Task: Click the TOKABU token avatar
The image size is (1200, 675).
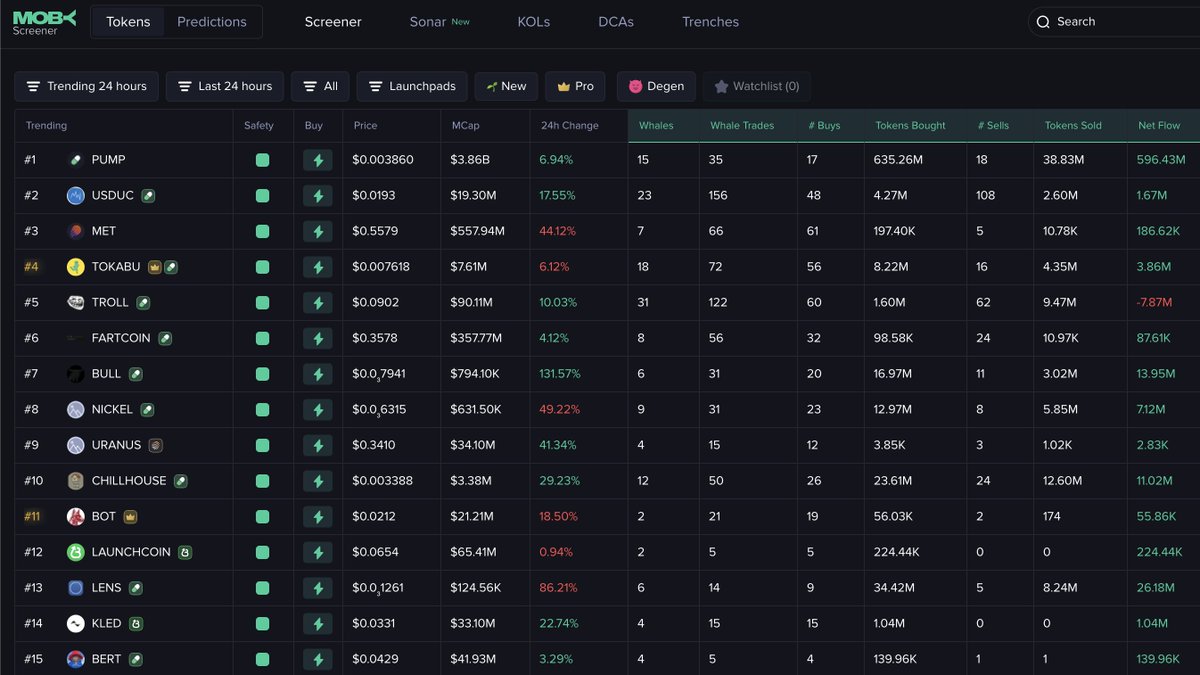Action: (x=75, y=267)
